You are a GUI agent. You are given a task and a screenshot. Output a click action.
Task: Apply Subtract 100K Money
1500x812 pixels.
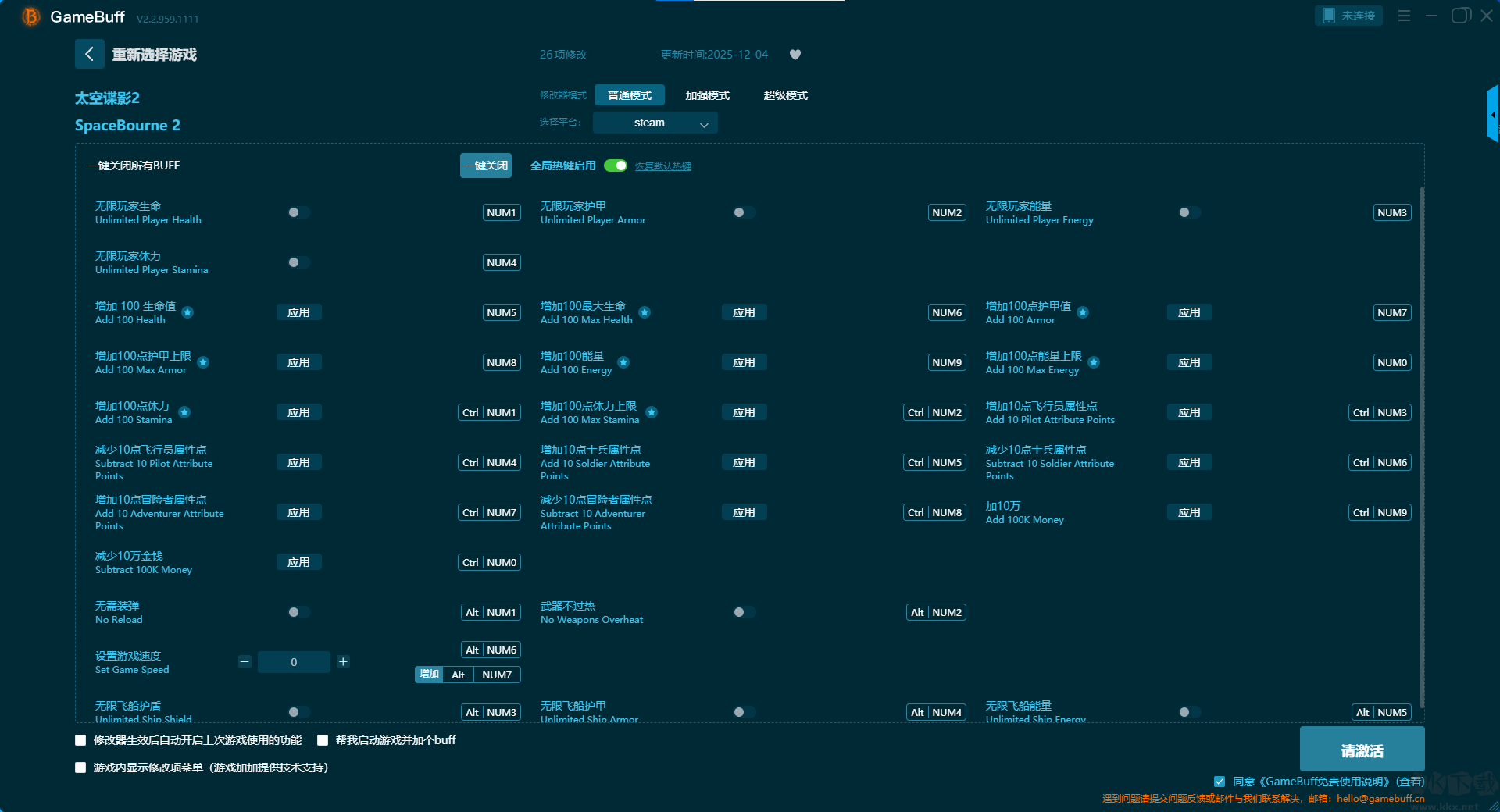click(x=299, y=562)
